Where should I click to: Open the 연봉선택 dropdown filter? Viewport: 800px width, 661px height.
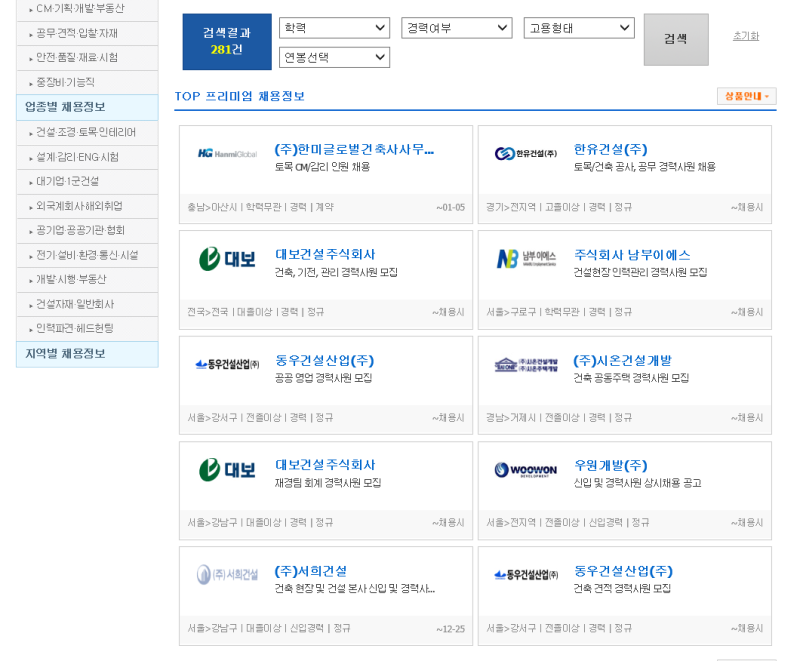coord(334,58)
